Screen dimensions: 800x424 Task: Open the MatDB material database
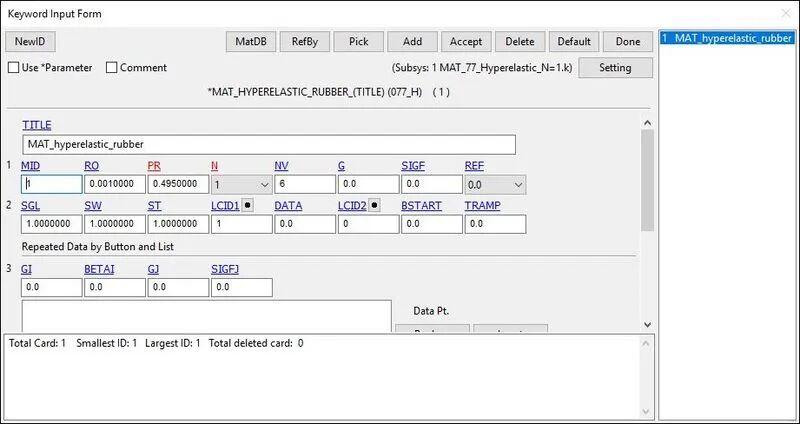point(251,42)
